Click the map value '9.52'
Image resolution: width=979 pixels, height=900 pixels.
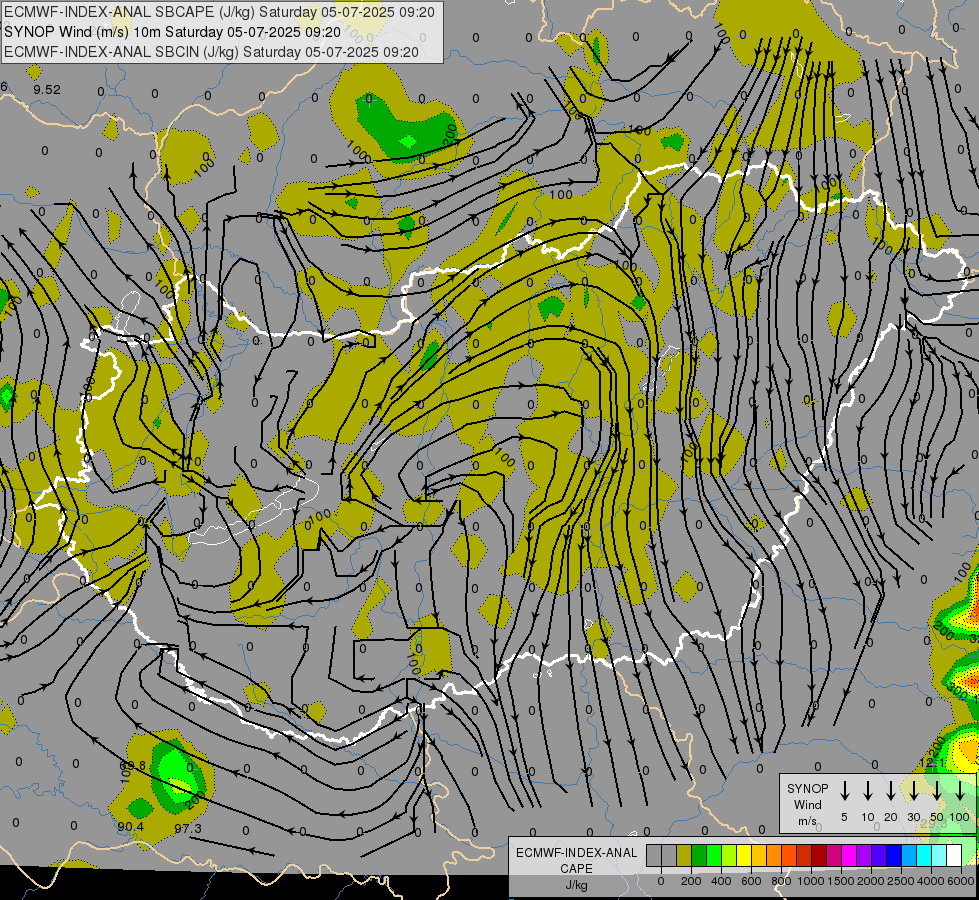pyautogui.click(x=47, y=90)
